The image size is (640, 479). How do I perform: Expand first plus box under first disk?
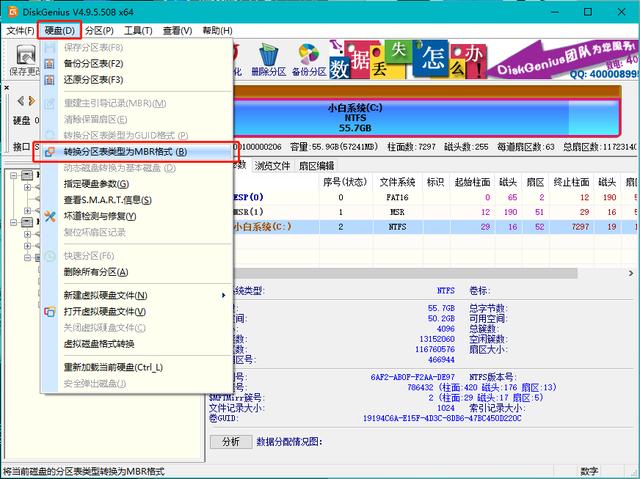coord(27,187)
